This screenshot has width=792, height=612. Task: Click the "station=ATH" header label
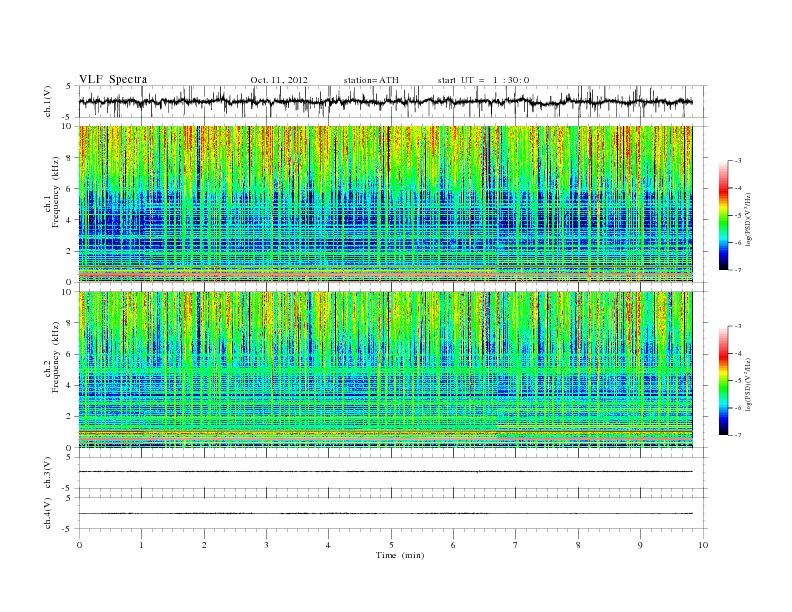click(x=371, y=80)
